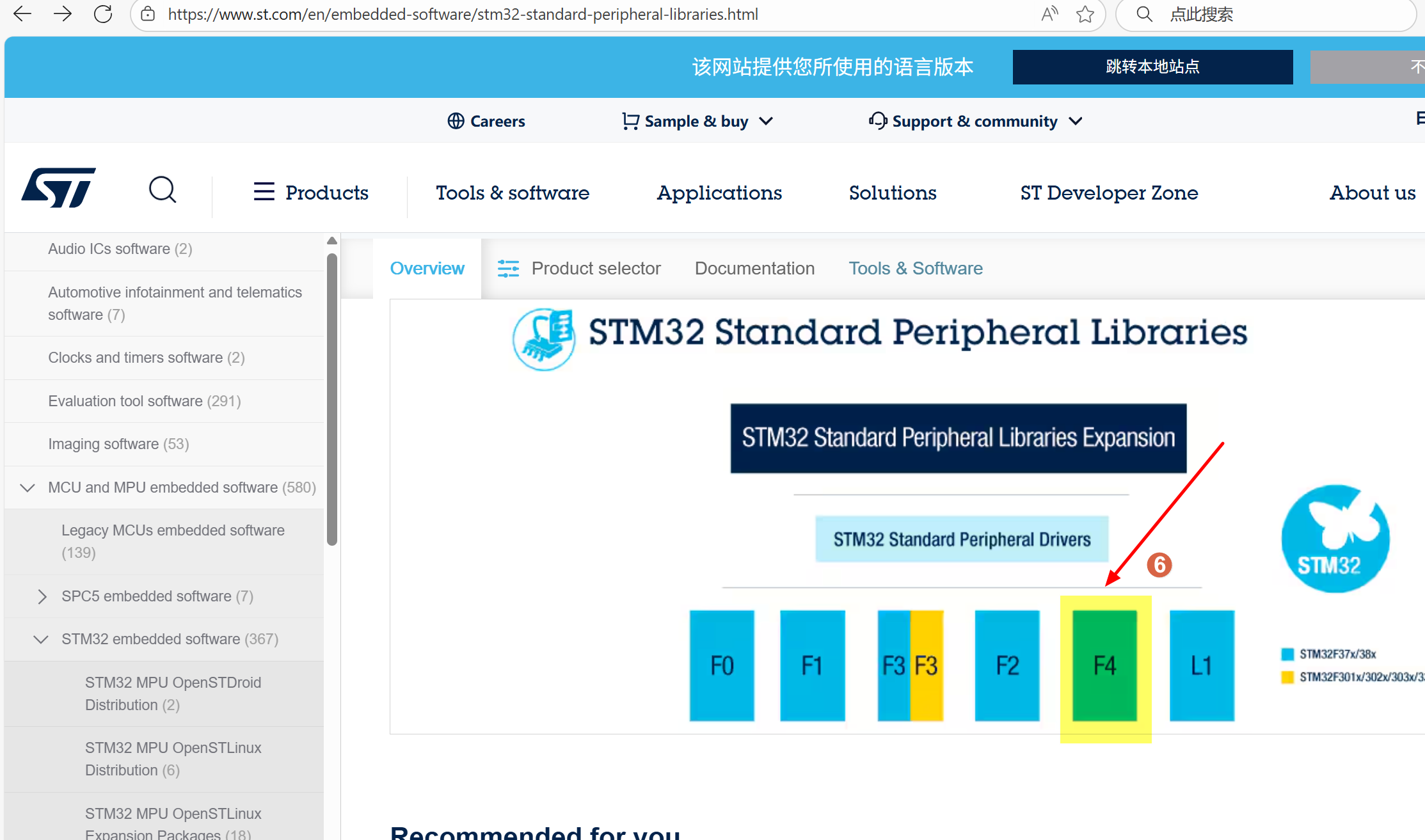Open the About us menu
This screenshot has height=840, width=1425.
click(x=1373, y=193)
